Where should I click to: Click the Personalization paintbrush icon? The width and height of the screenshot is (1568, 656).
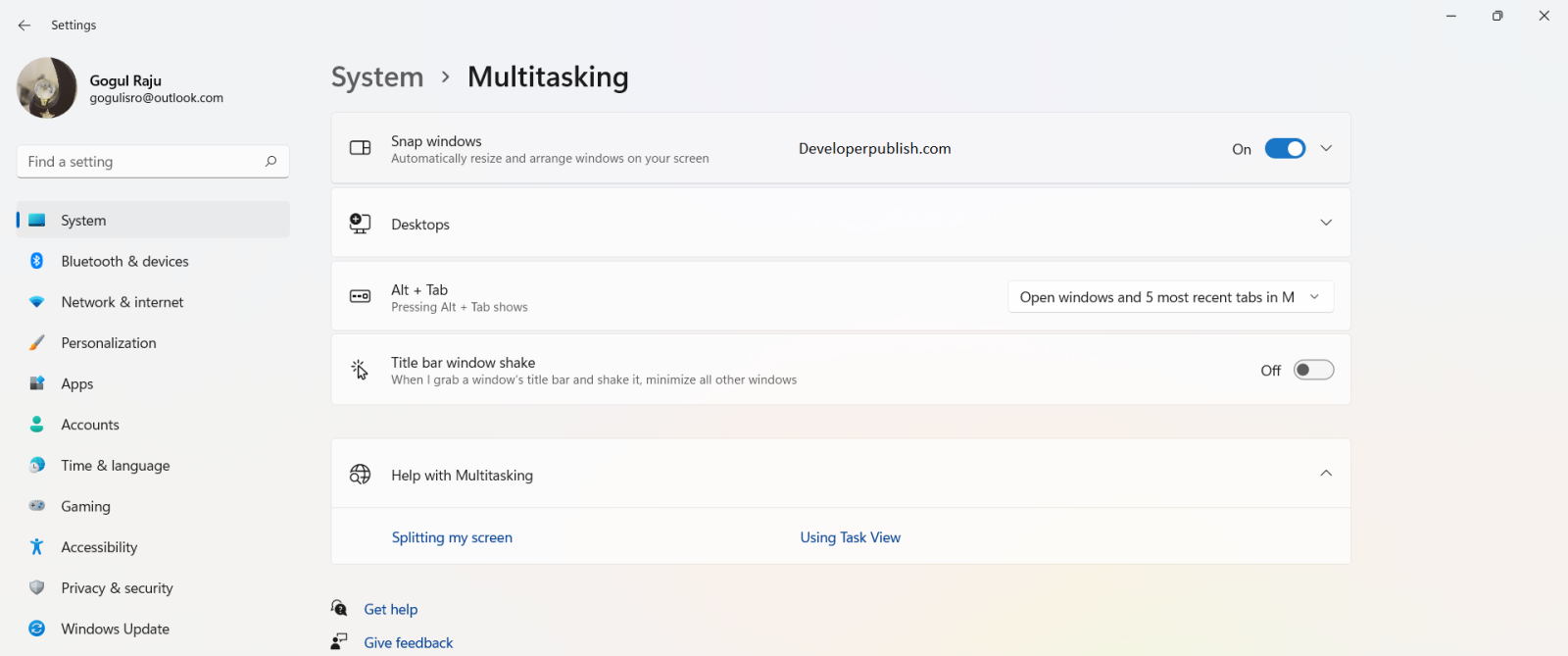coord(37,343)
